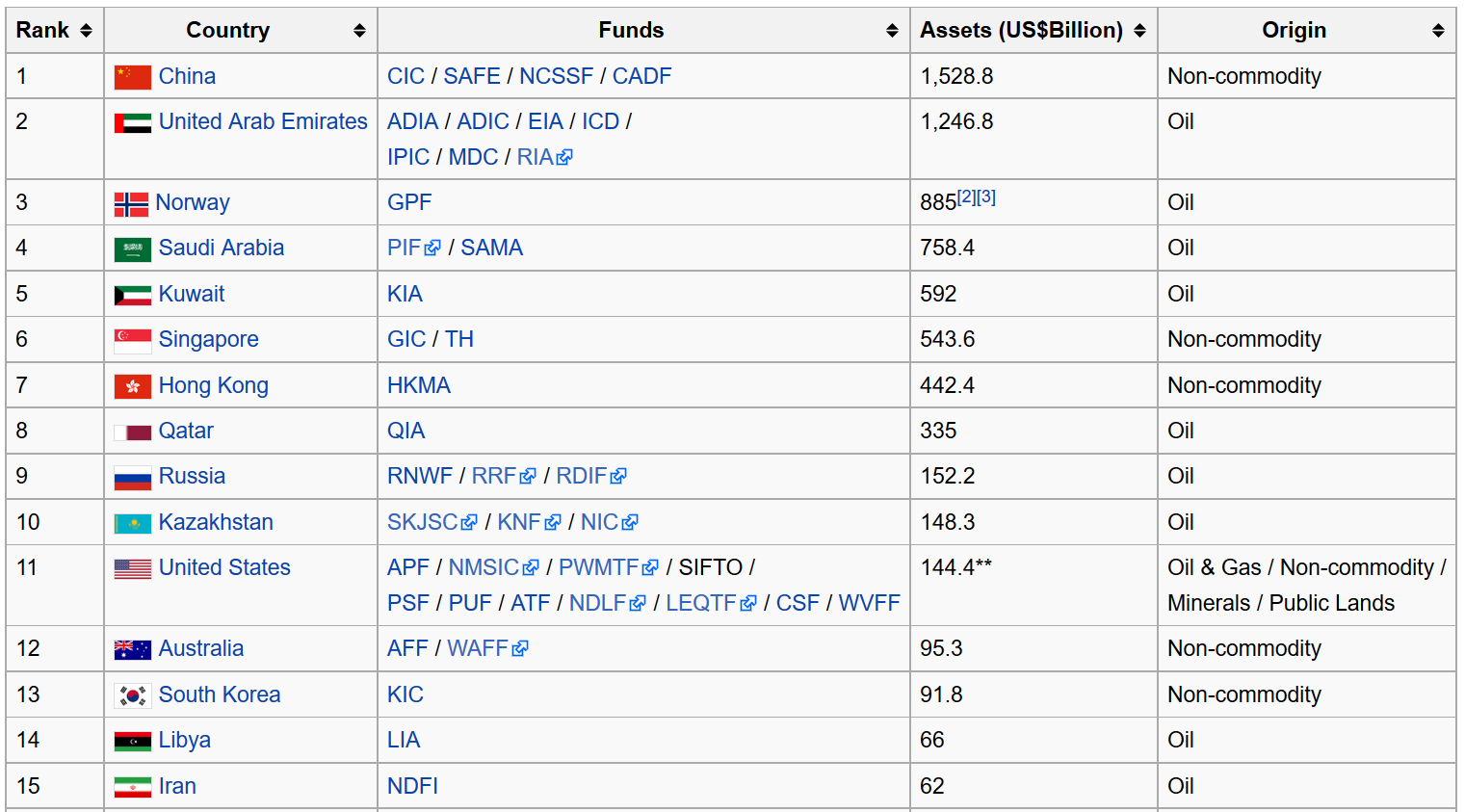Open the China country link
The image size is (1465, 812).
(x=187, y=76)
